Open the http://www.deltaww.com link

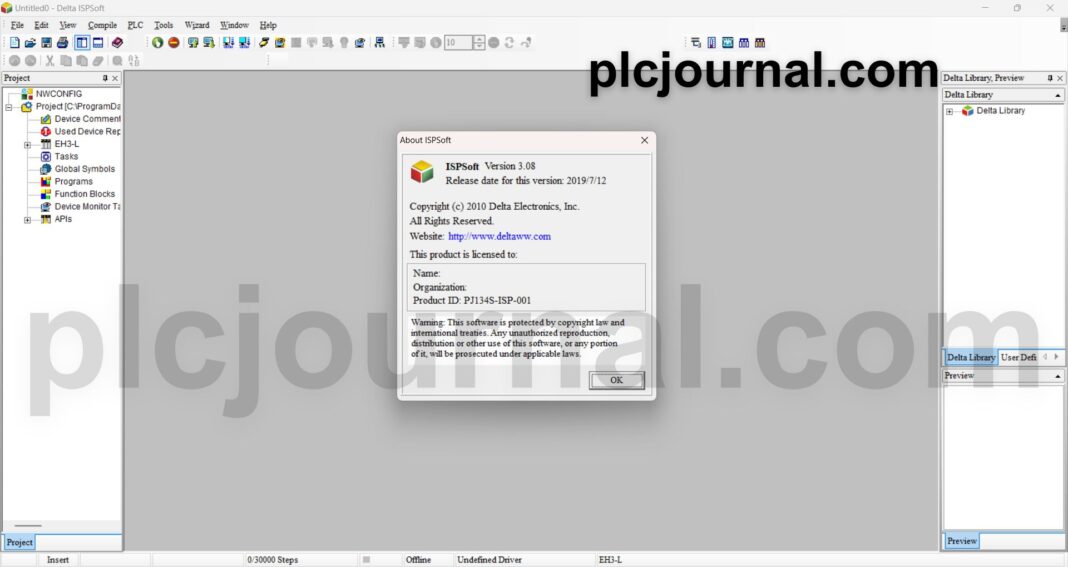(x=499, y=236)
